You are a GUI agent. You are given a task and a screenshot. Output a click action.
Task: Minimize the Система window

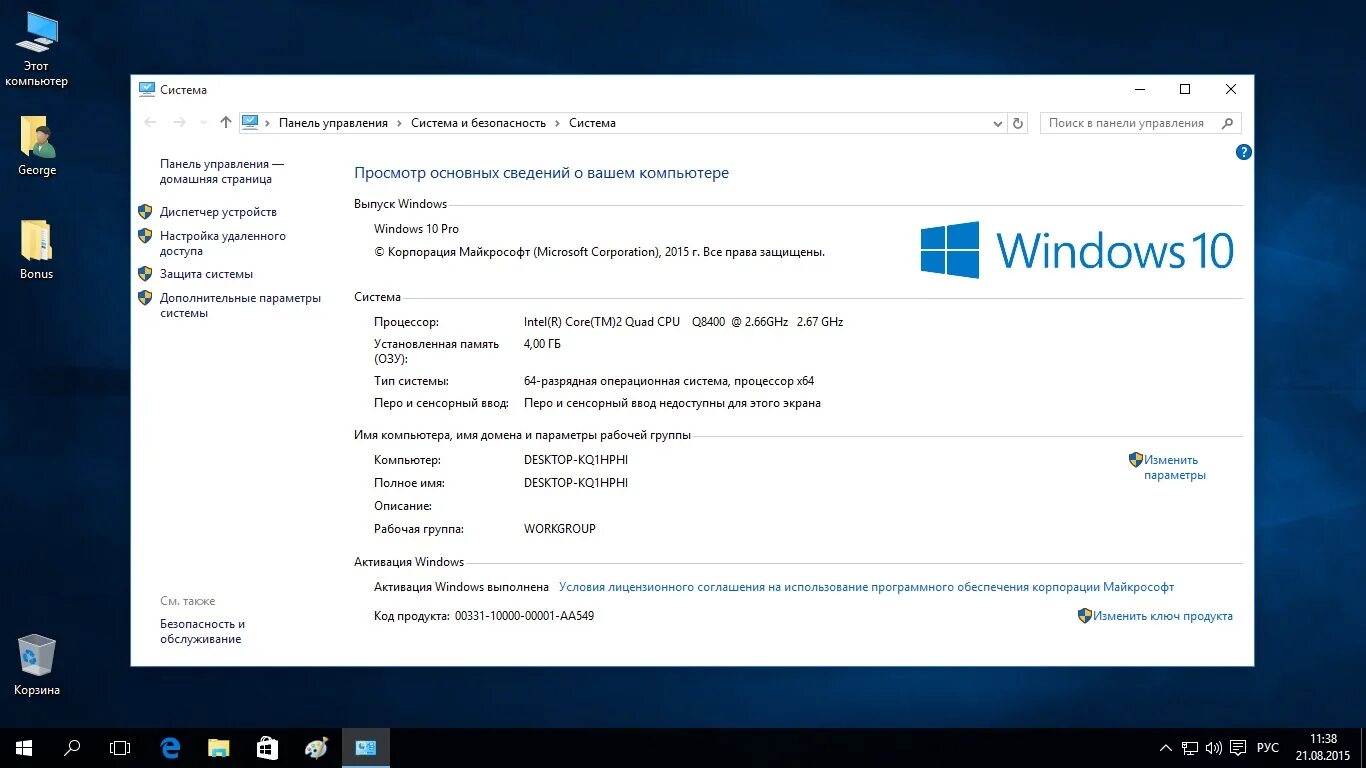click(1139, 89)
